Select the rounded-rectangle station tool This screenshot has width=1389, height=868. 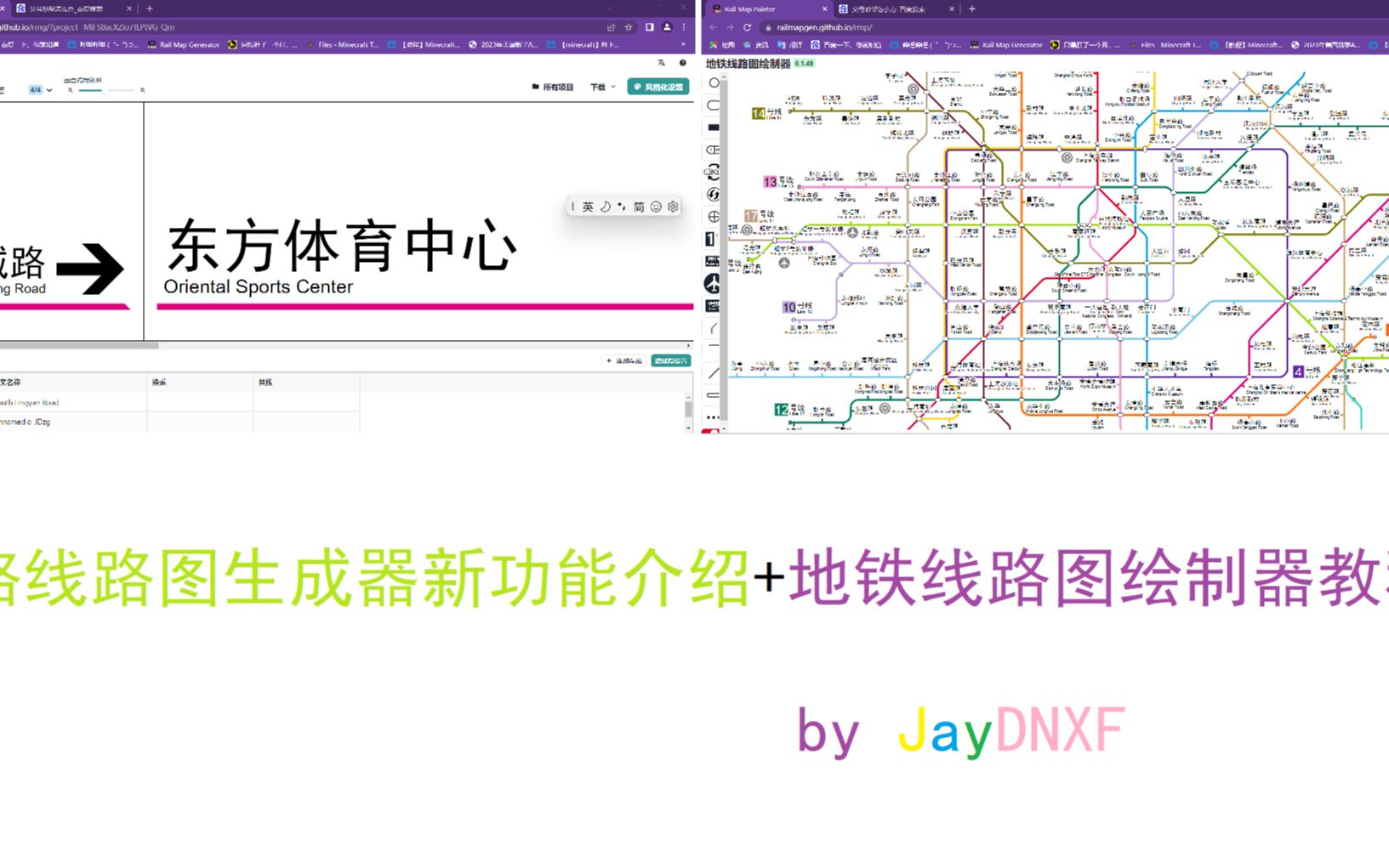(714, 105)
